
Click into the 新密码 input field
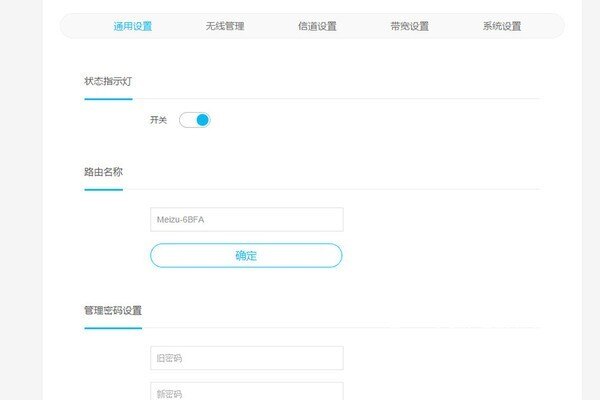246,392
